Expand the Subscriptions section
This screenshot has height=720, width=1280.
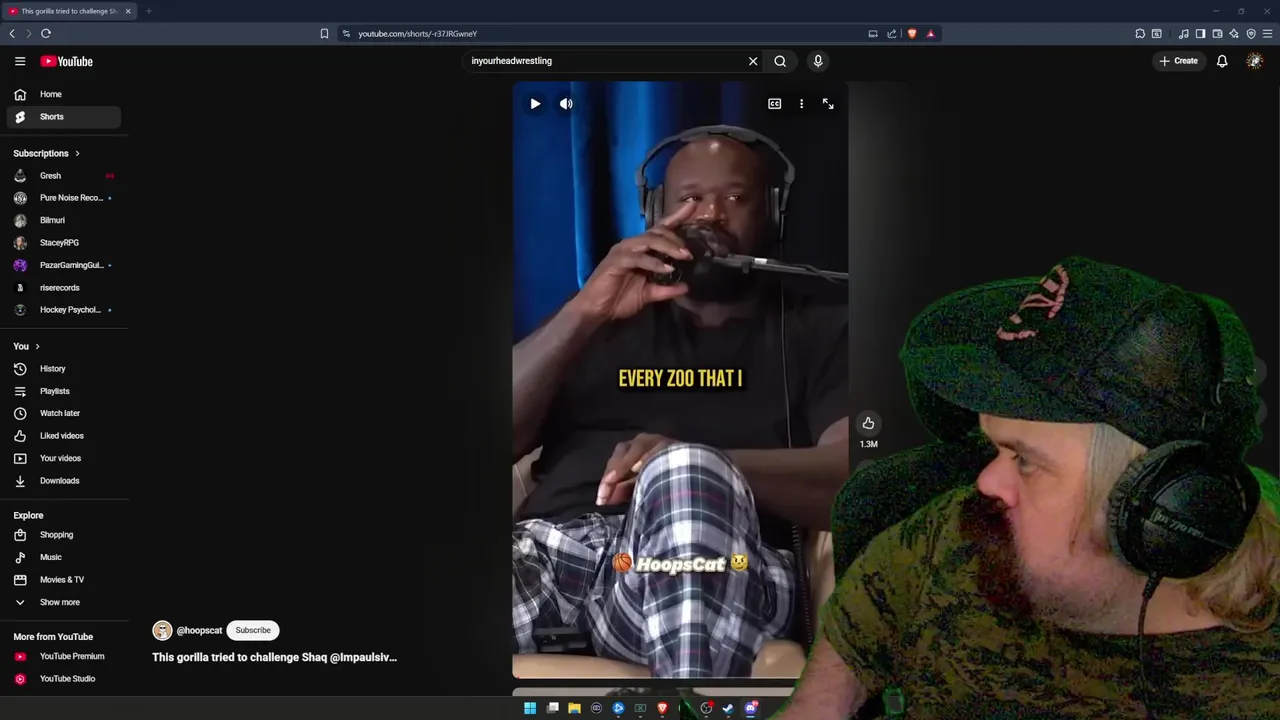coord(46,153)
